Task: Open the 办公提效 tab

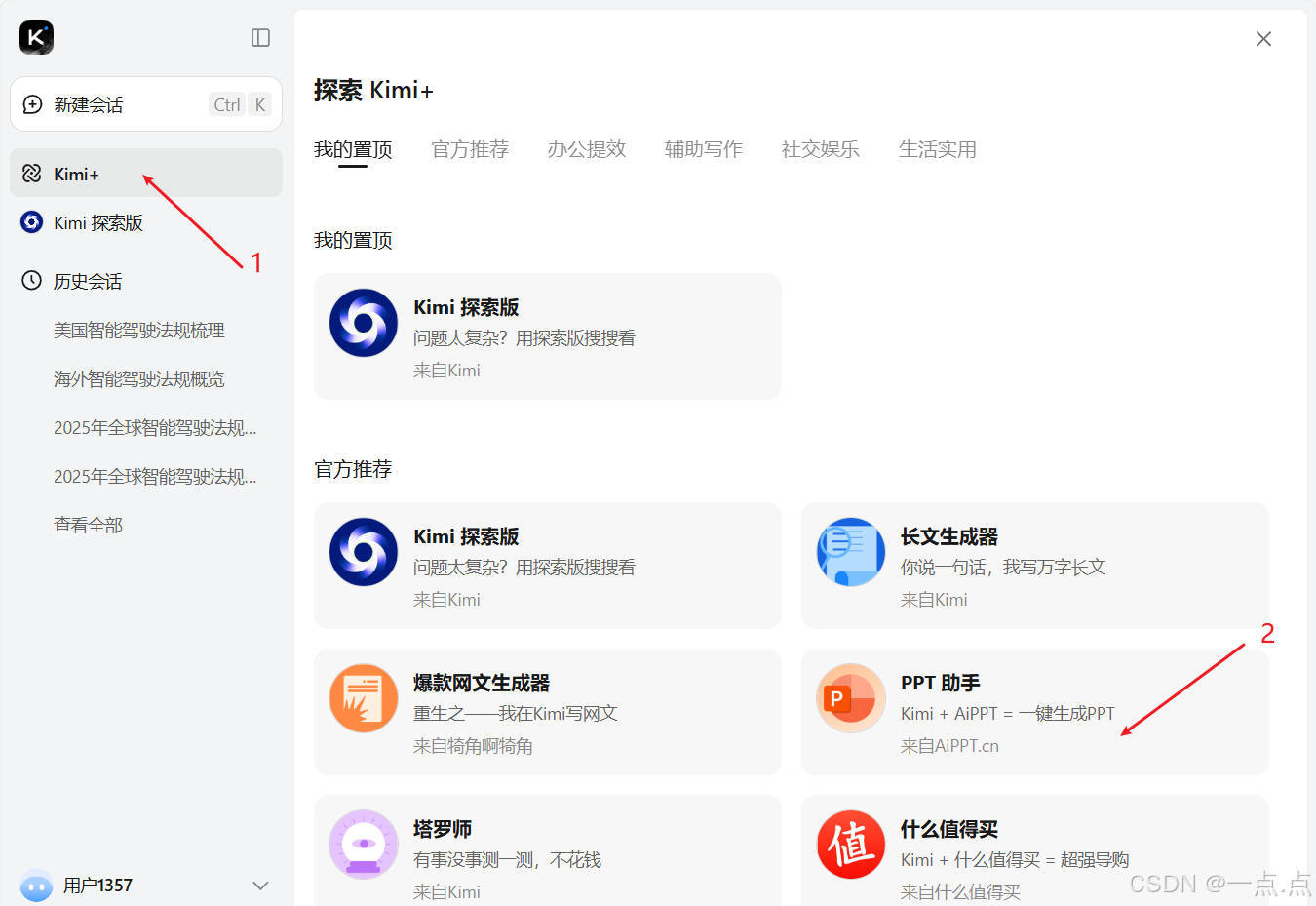Action: [587, 149]
